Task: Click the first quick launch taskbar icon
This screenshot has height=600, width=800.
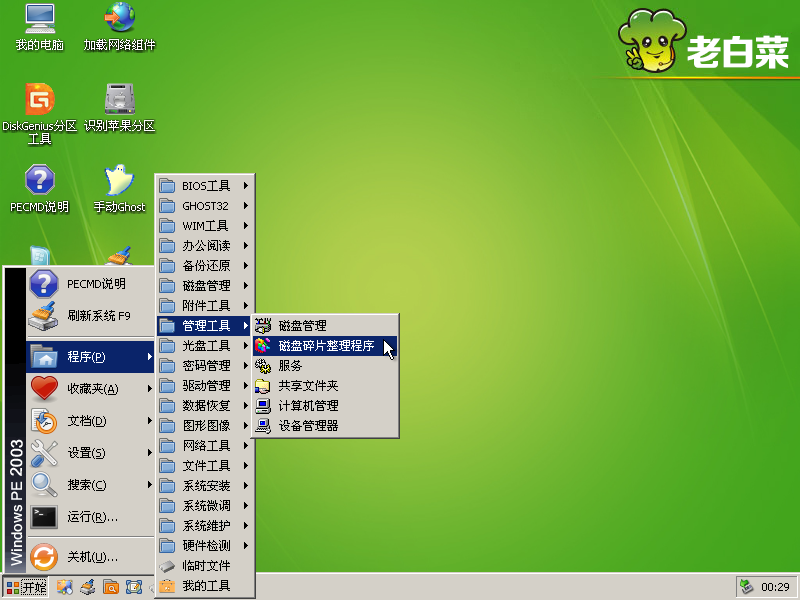Action: tap(65, 587)
